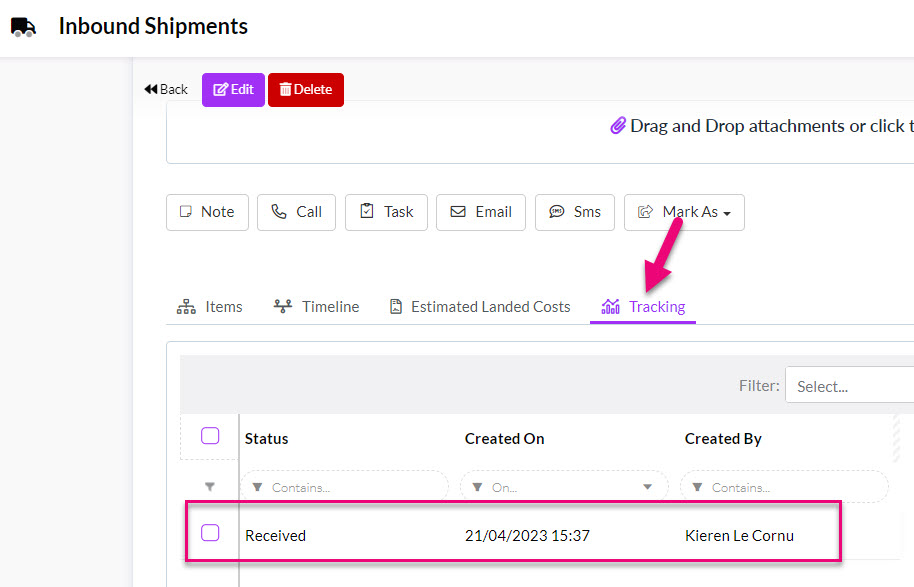Open the Filter Select dropdown
914x587 pixels.
click(x=850, y=385)
